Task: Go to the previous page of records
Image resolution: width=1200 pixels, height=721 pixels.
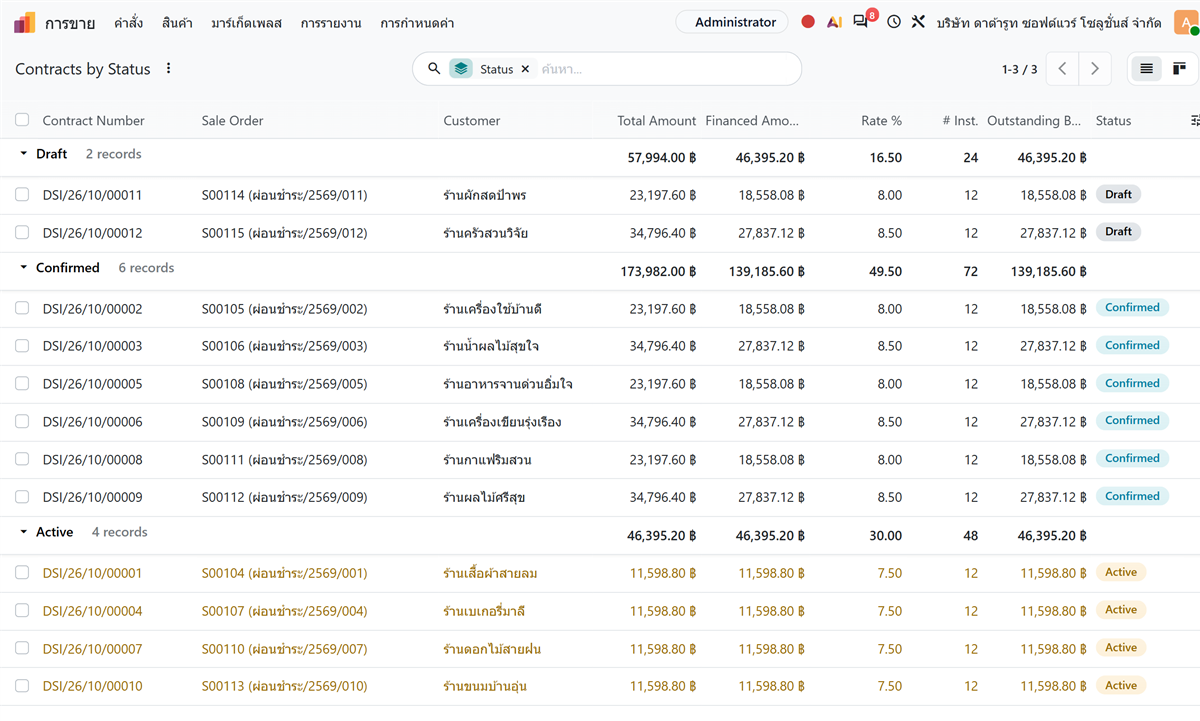Action: point(1062,69)
